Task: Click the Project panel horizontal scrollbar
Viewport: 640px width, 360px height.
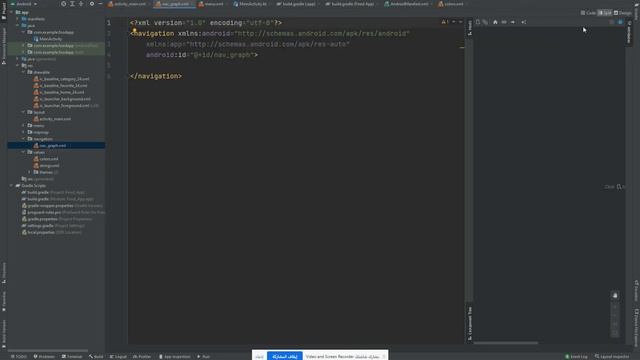Action: tap(48, 350)
